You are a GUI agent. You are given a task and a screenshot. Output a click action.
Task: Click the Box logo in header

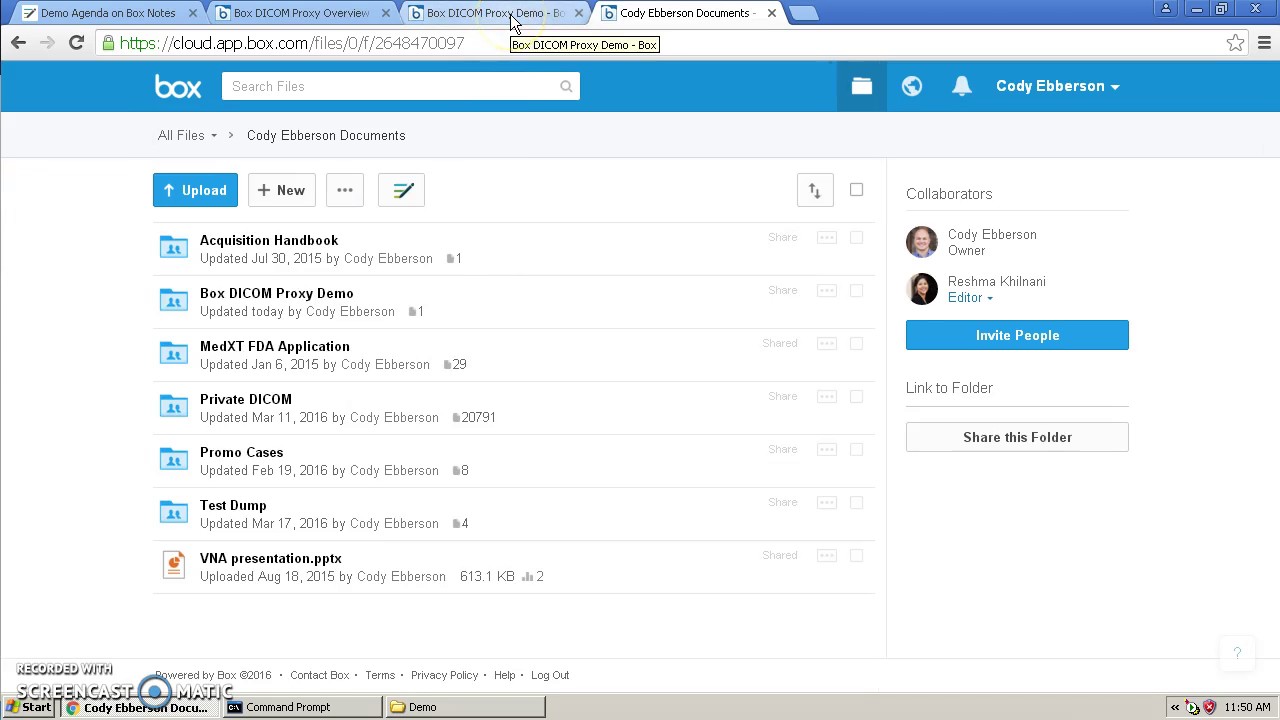[178, 87]
